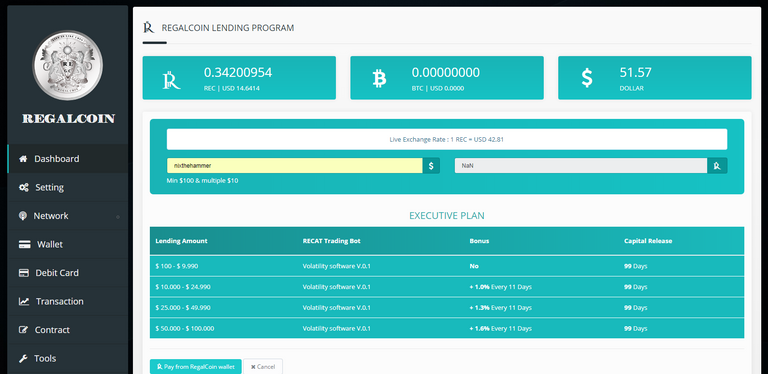Image resolution: width=768 pixels, height=374 pixels.
Task: Click the Transaction chart icon
Action: pos(24,302)
